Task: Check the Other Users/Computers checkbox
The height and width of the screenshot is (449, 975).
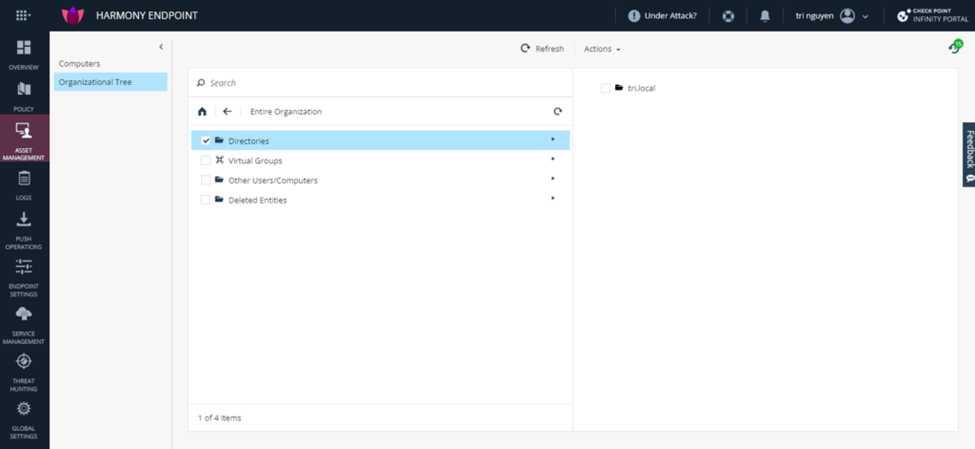Action: point(205,180)
